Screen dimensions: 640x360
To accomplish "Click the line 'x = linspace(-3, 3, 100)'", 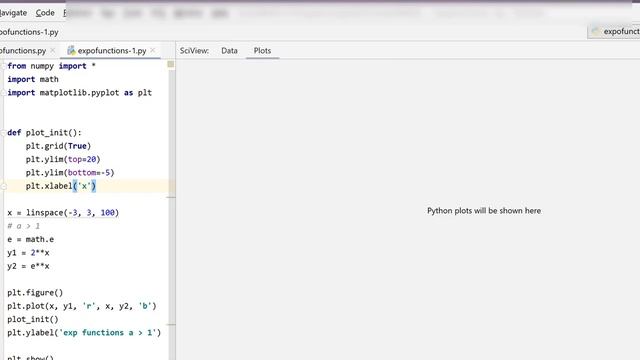I will pos(63,213).
